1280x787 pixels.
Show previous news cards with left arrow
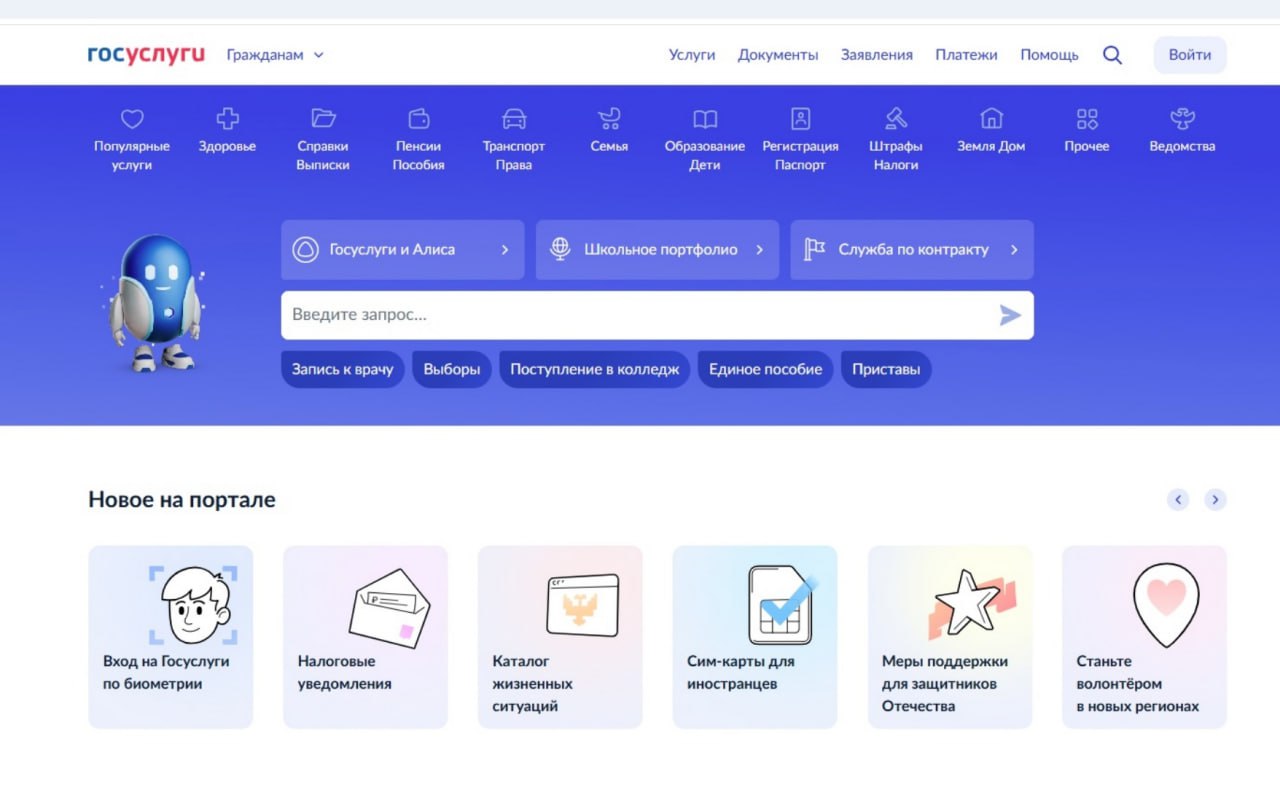tap(1178, 499)
